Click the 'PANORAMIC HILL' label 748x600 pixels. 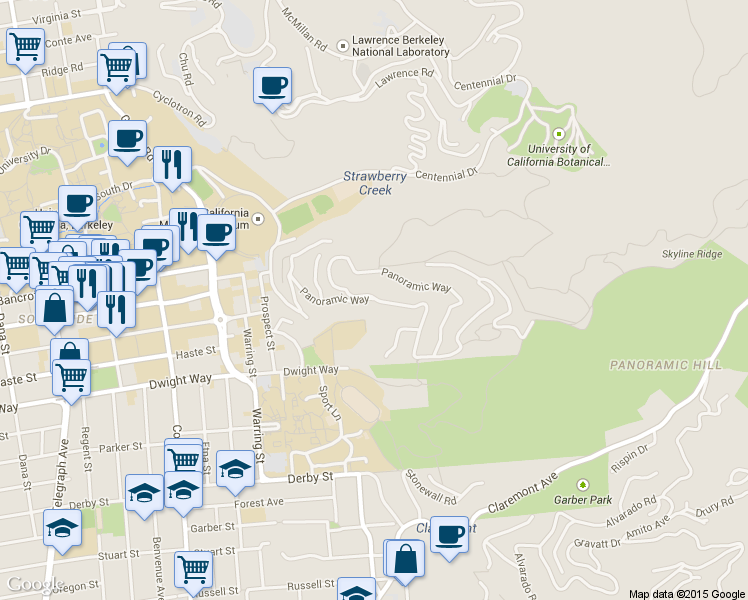click(x=666, y=365)
